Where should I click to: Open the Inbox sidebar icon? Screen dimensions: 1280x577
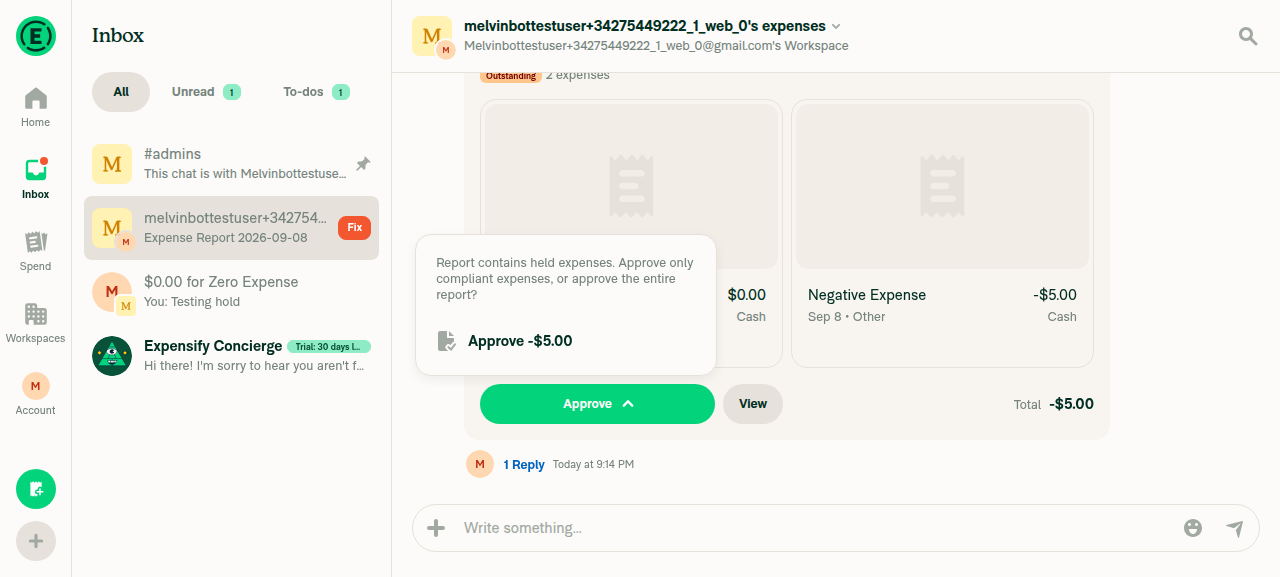[x=35, y=179]
